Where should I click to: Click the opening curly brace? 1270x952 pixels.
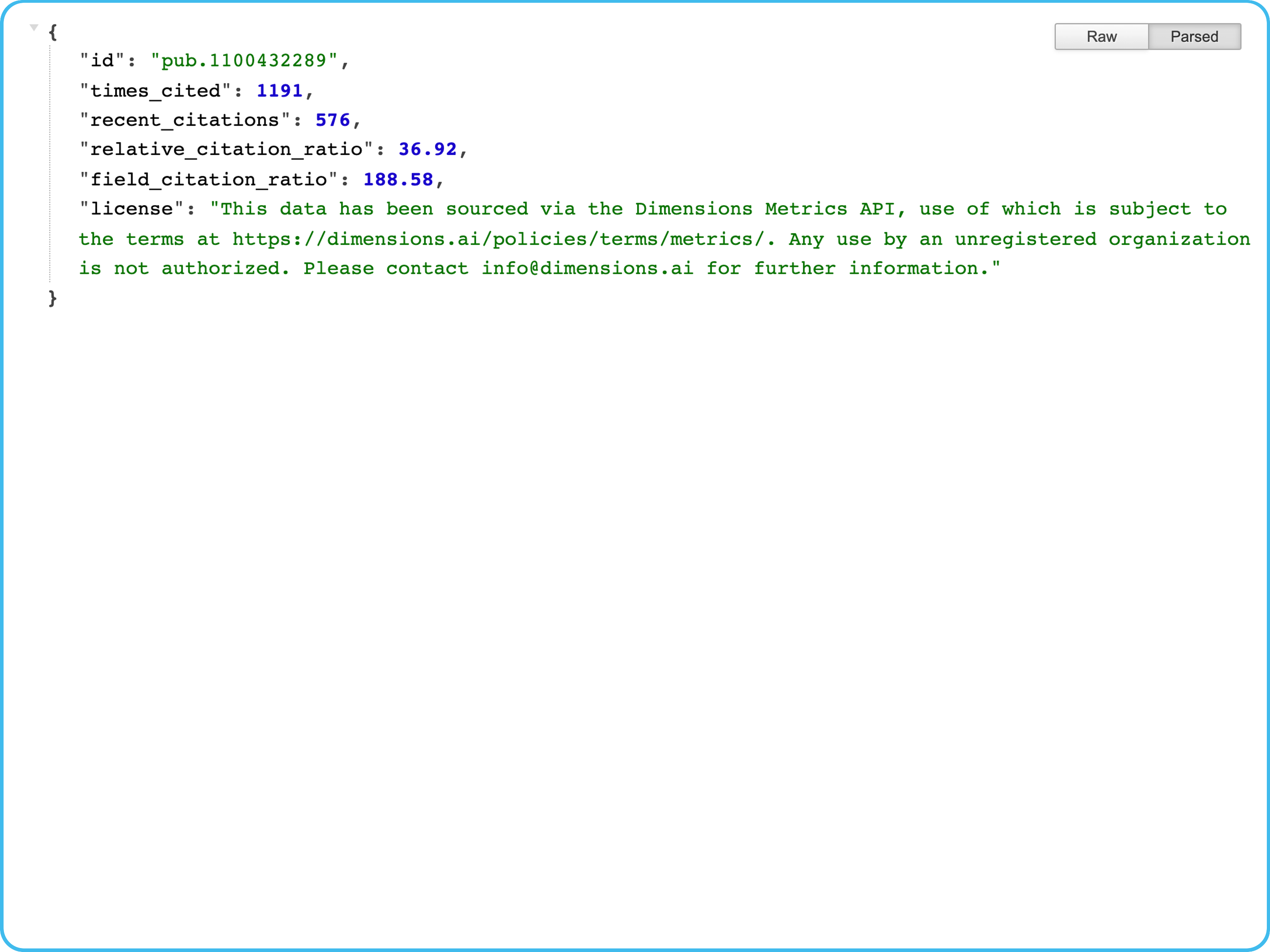tap(53, 32)
